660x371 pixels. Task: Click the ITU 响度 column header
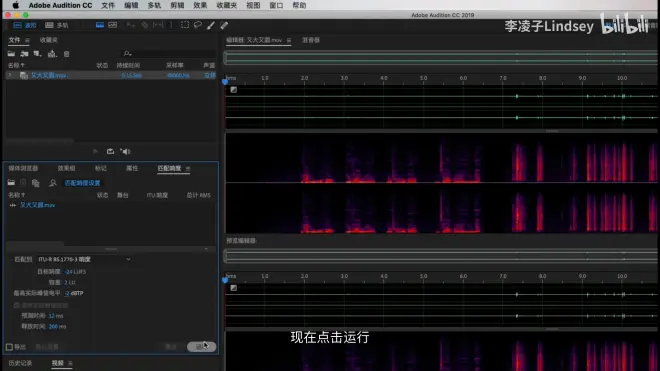click(x=157, y=195)
